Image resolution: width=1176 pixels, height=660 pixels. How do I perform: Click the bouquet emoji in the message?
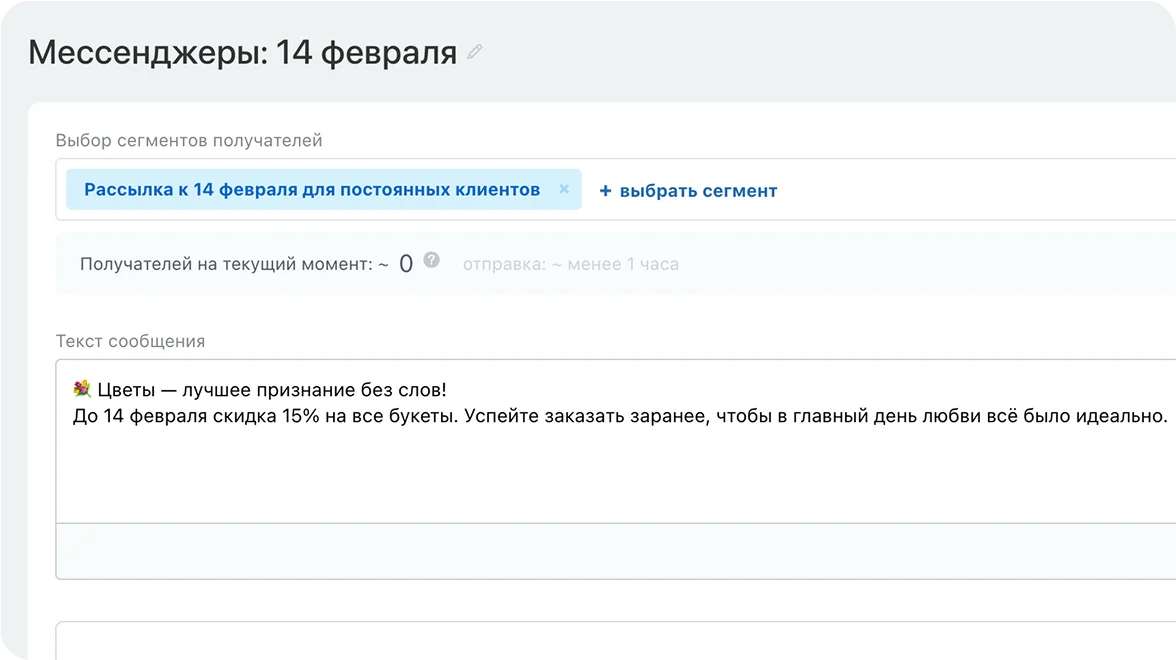82,388
